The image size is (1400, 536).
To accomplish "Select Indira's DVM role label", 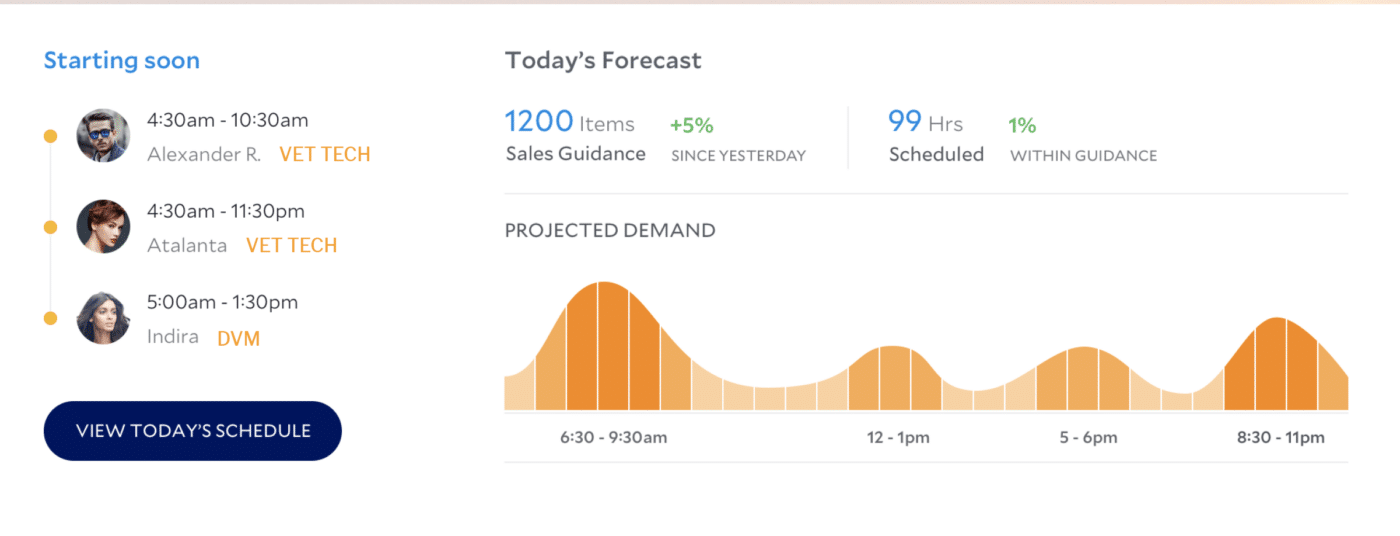I will pyautogui.click(x=239, y=338).
